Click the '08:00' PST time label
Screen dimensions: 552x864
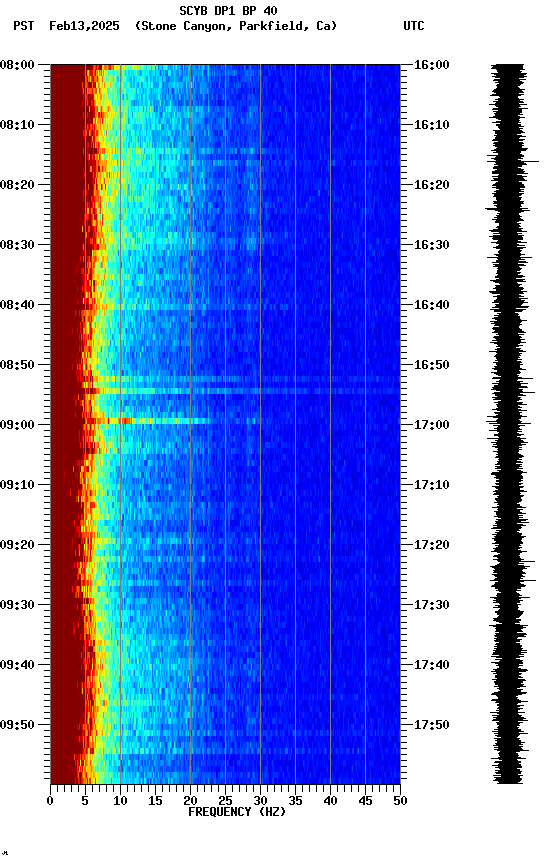(x=17, y=65)
